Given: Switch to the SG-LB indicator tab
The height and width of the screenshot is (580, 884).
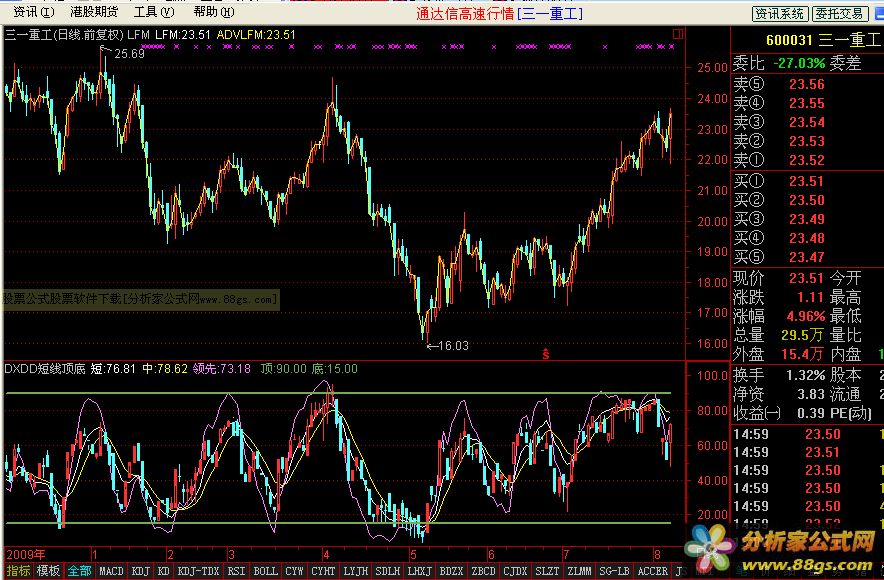Looking at the screenshot, I should 614,571.
